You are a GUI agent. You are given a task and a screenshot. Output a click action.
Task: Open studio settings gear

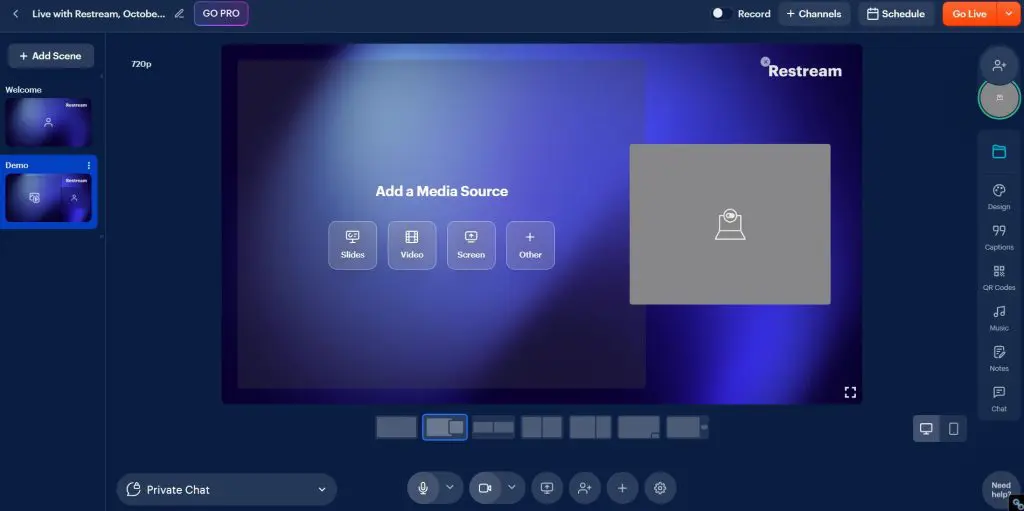660,488
